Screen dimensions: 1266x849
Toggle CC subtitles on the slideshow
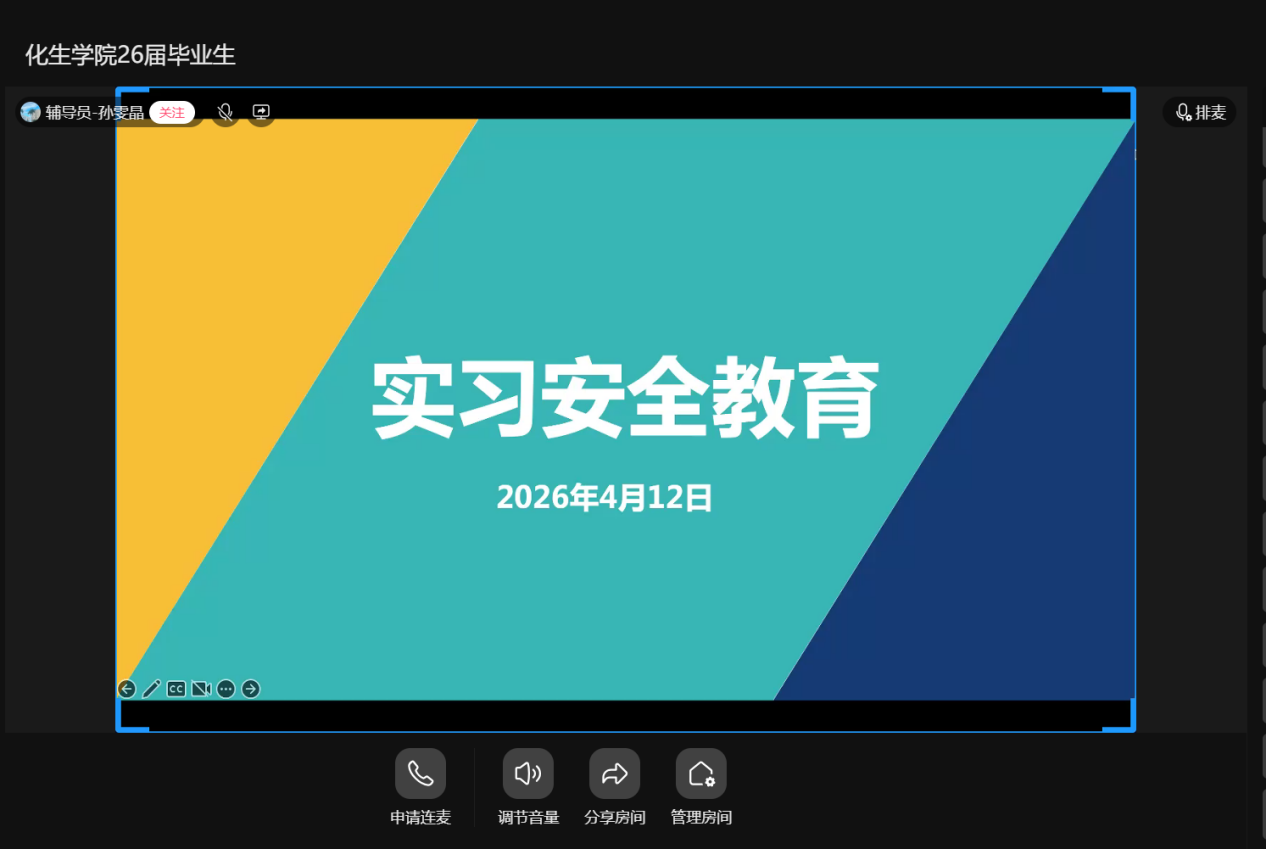tap(176, 688)
